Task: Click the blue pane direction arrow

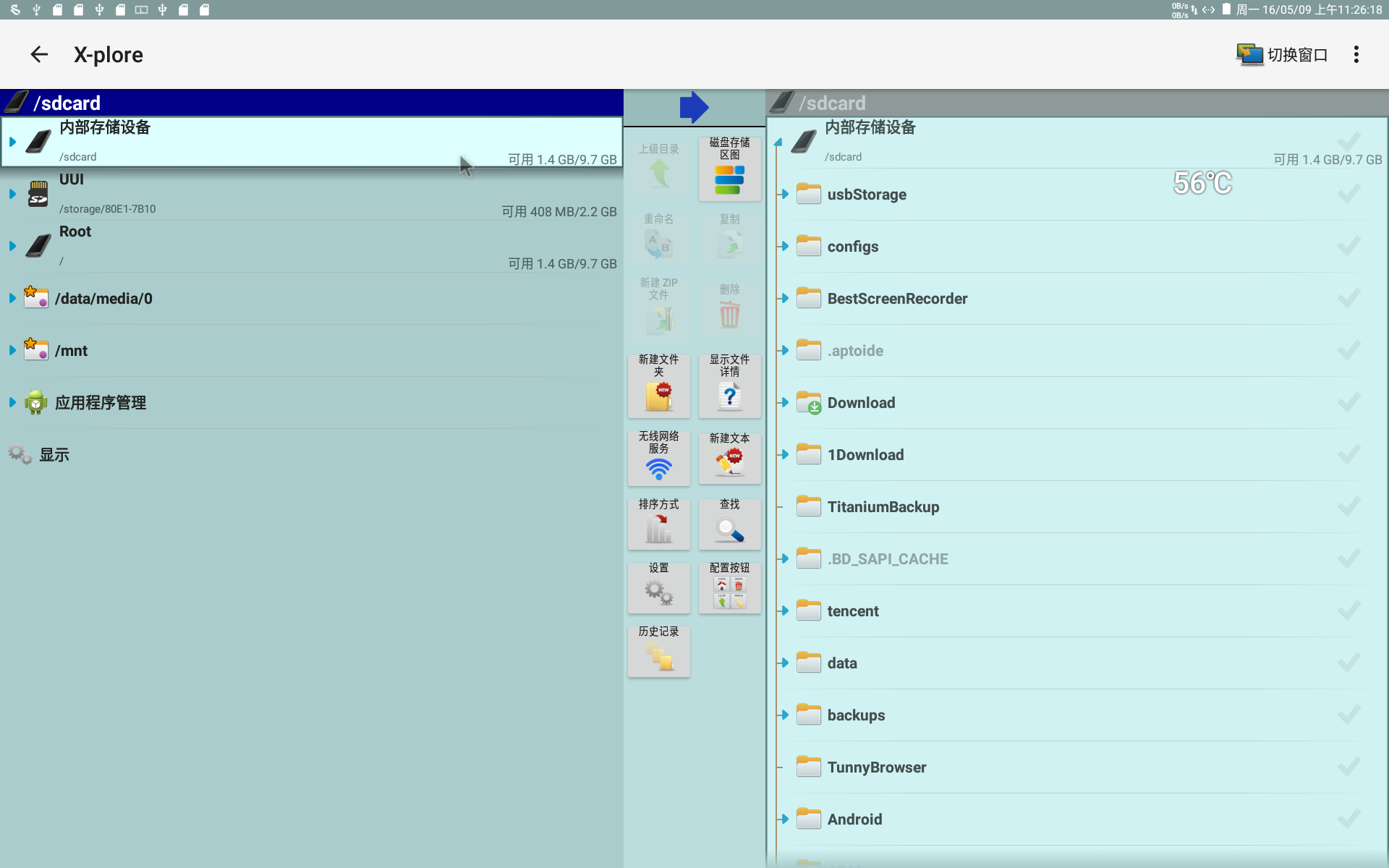Action: [x=694, y=107]
